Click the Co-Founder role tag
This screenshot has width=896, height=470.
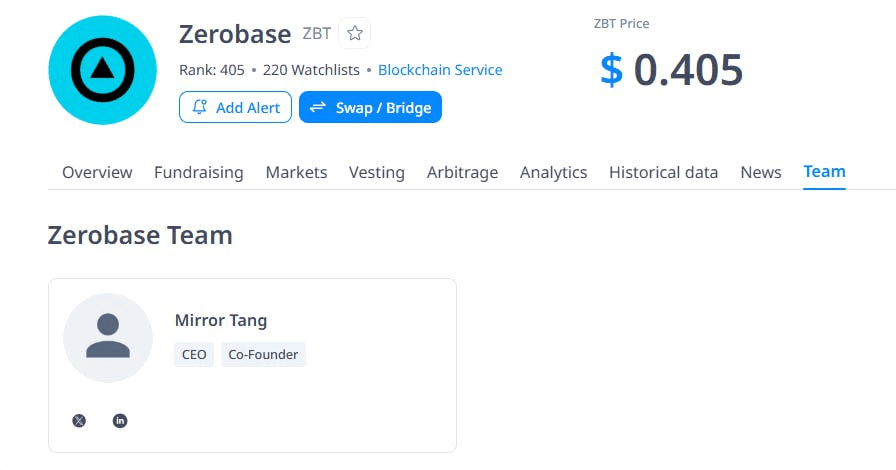pos(264,354)
